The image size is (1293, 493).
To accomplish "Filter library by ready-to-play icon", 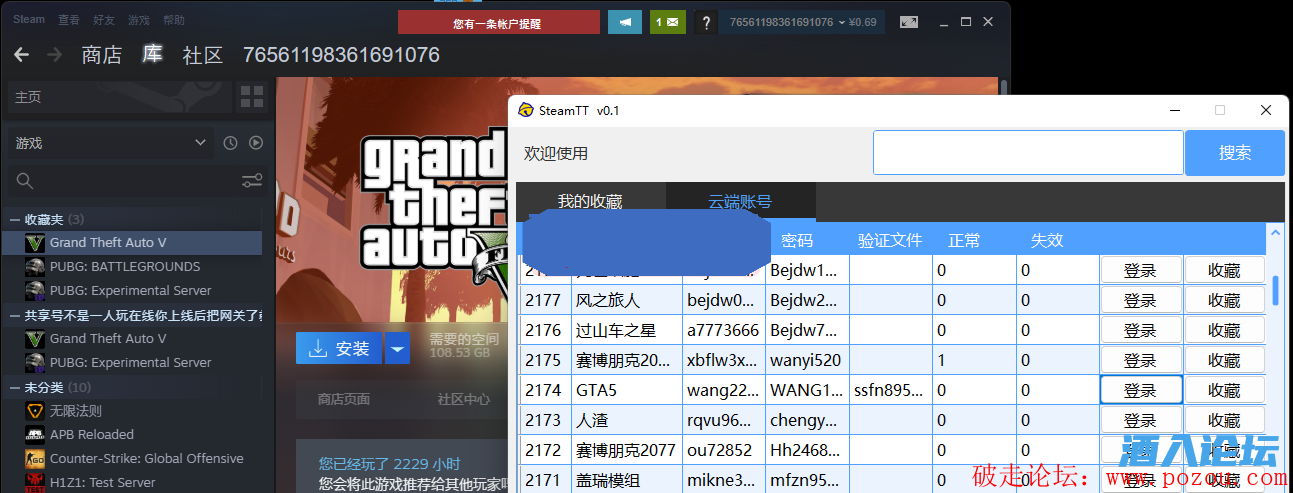I will point(256,143).
